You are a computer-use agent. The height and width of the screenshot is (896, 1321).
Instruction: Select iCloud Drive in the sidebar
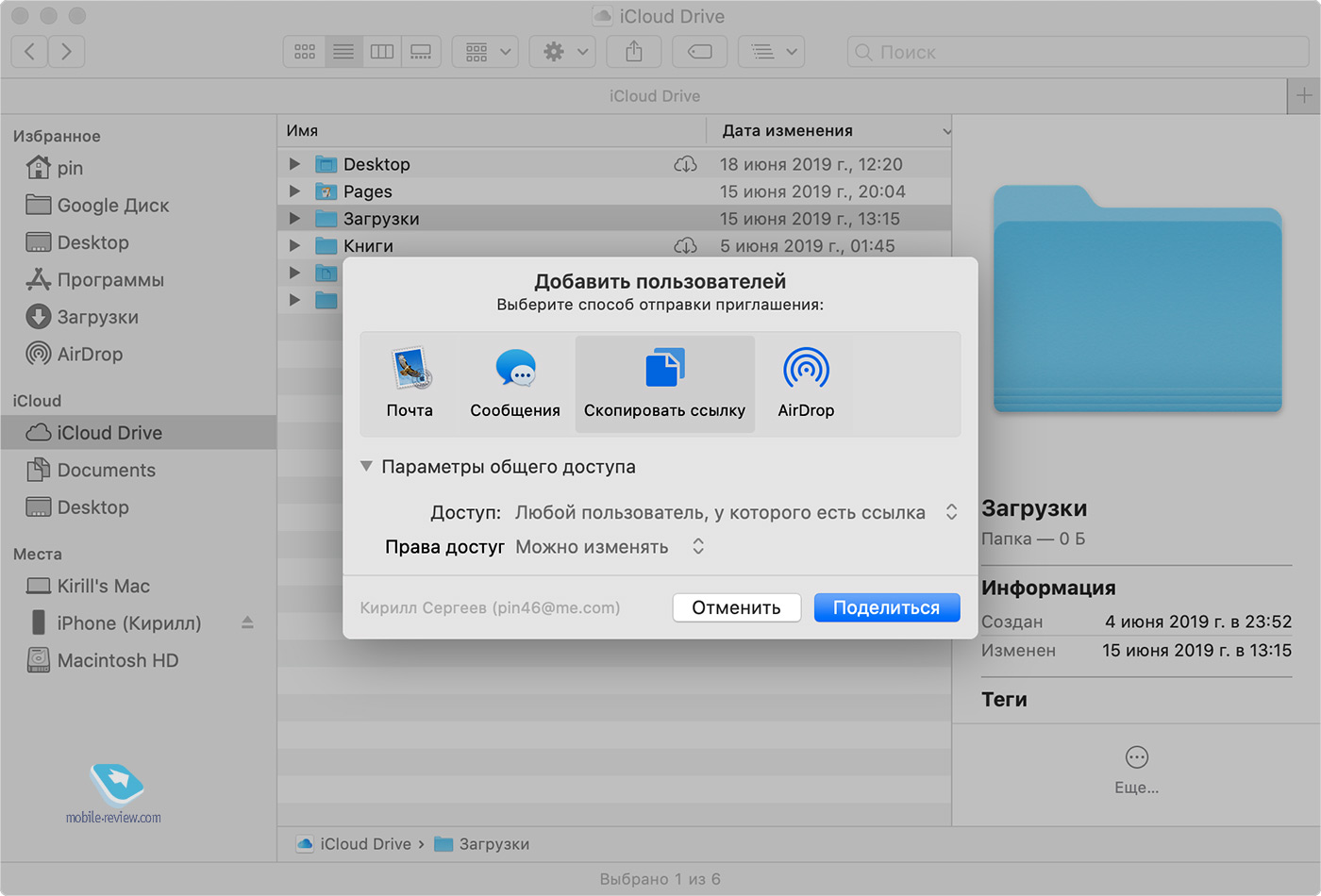tap(138, 433)
